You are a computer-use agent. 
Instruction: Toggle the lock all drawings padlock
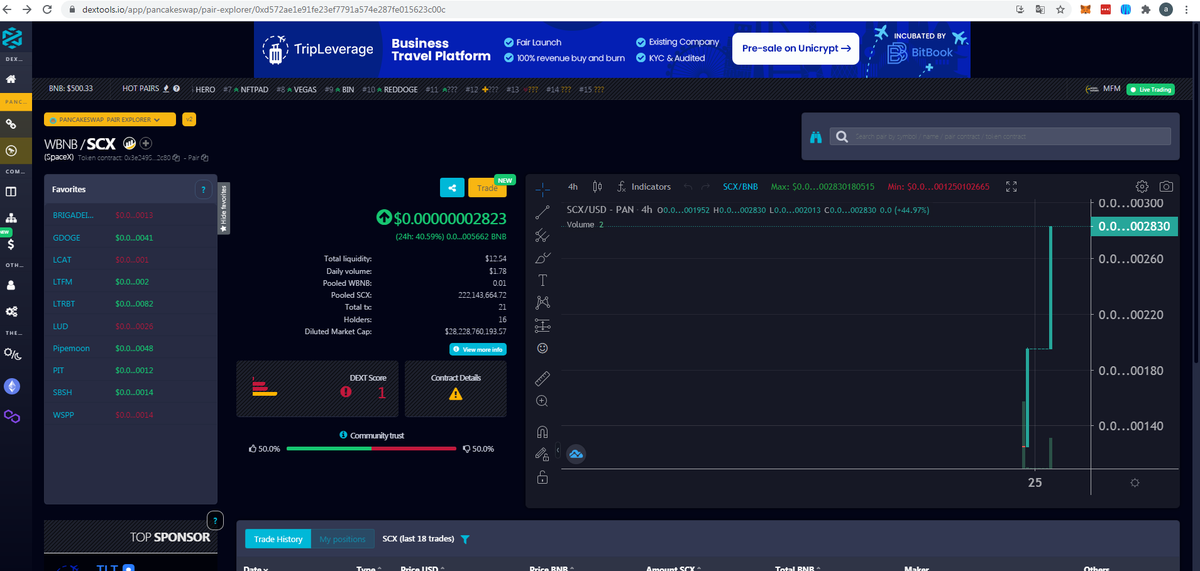pyautogui.click(x=542, y=478)
